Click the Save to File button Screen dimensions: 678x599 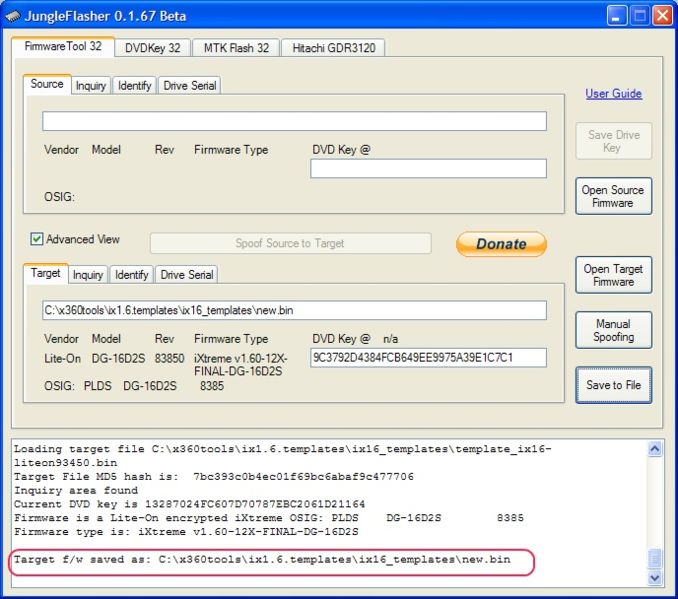click(x=614, y=385)
